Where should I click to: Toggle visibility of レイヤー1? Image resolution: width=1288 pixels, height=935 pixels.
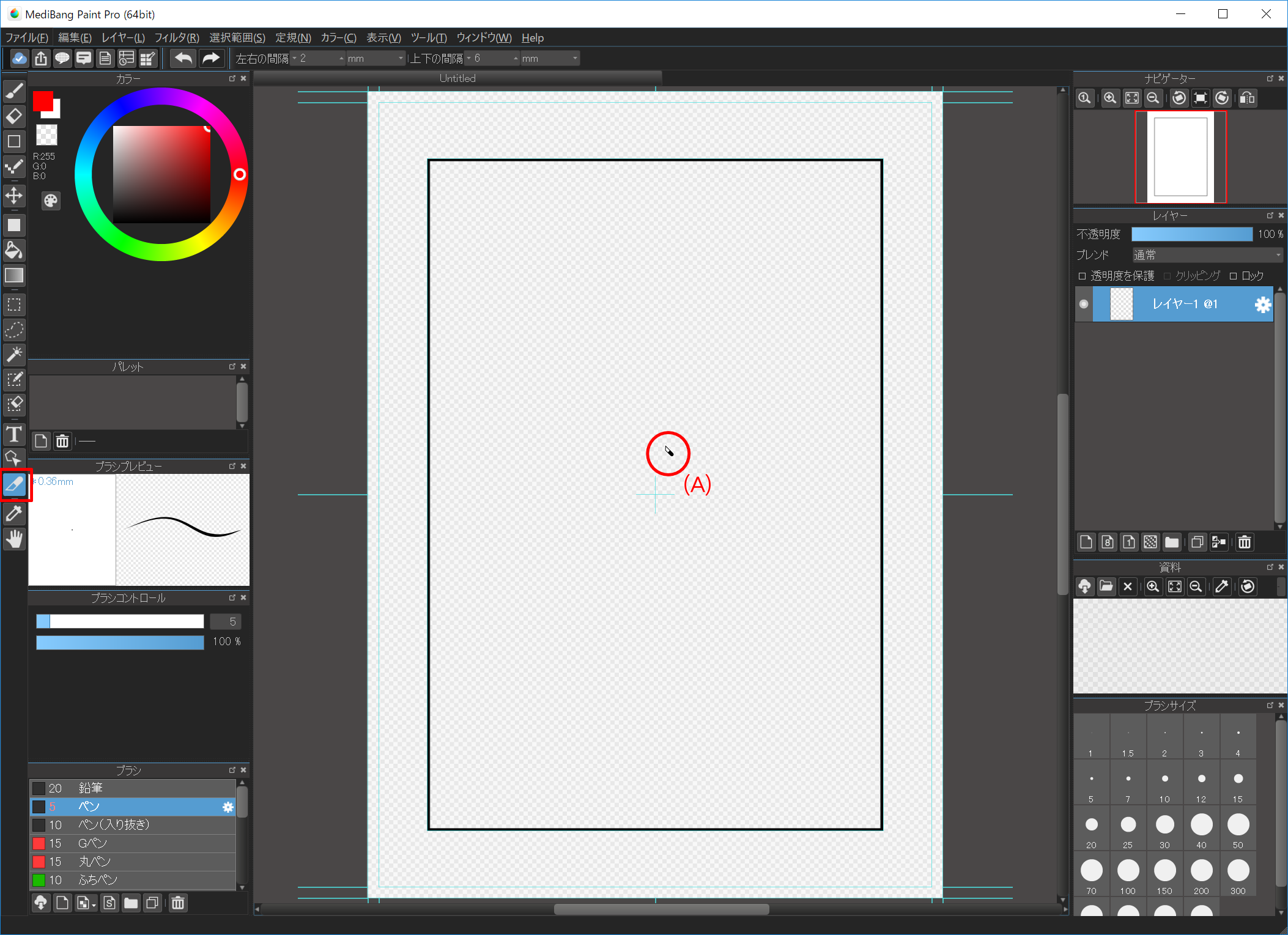pos(1084,304)
